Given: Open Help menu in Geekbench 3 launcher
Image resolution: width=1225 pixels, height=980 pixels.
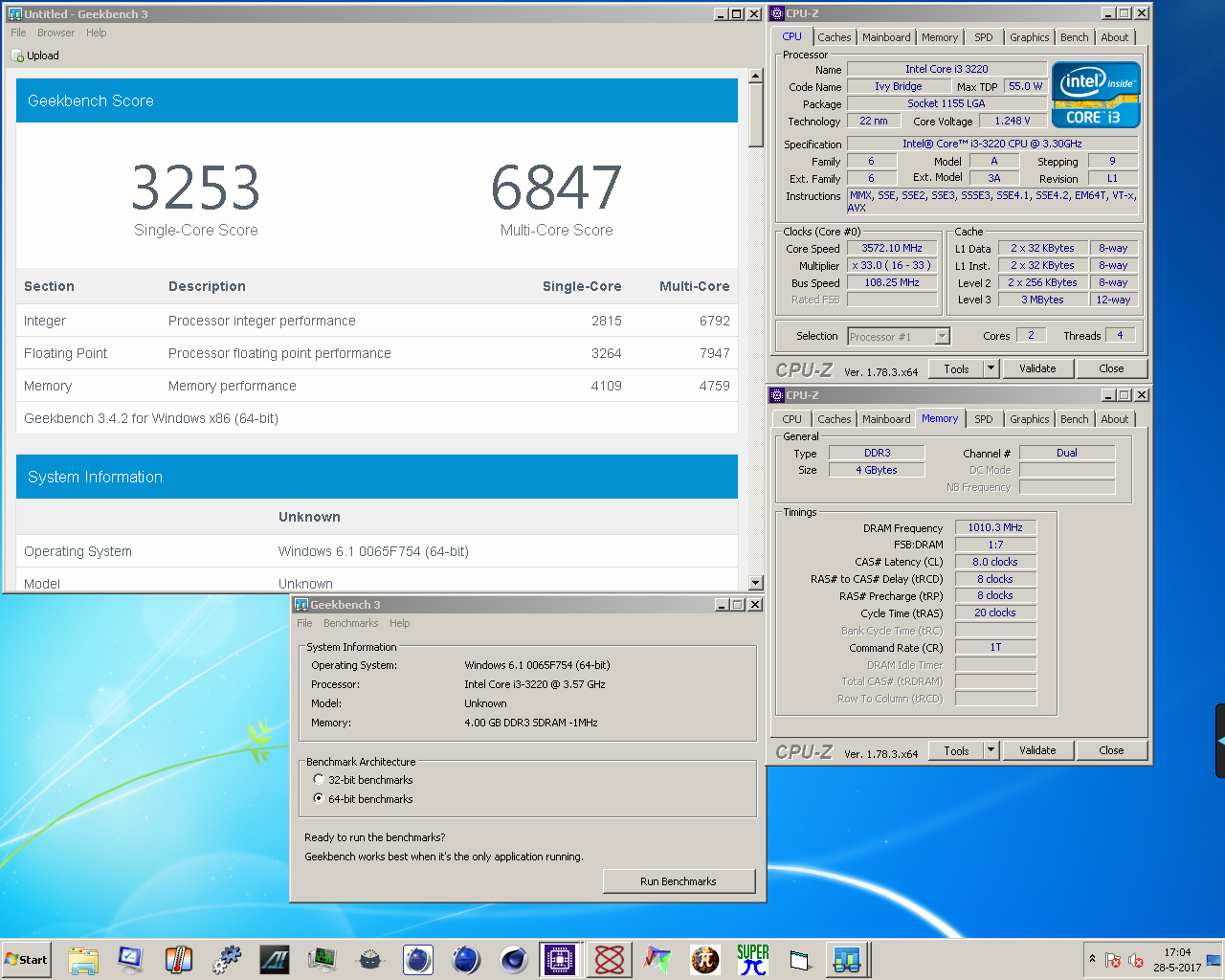Looking at the screenshot, I should (399, 623).
